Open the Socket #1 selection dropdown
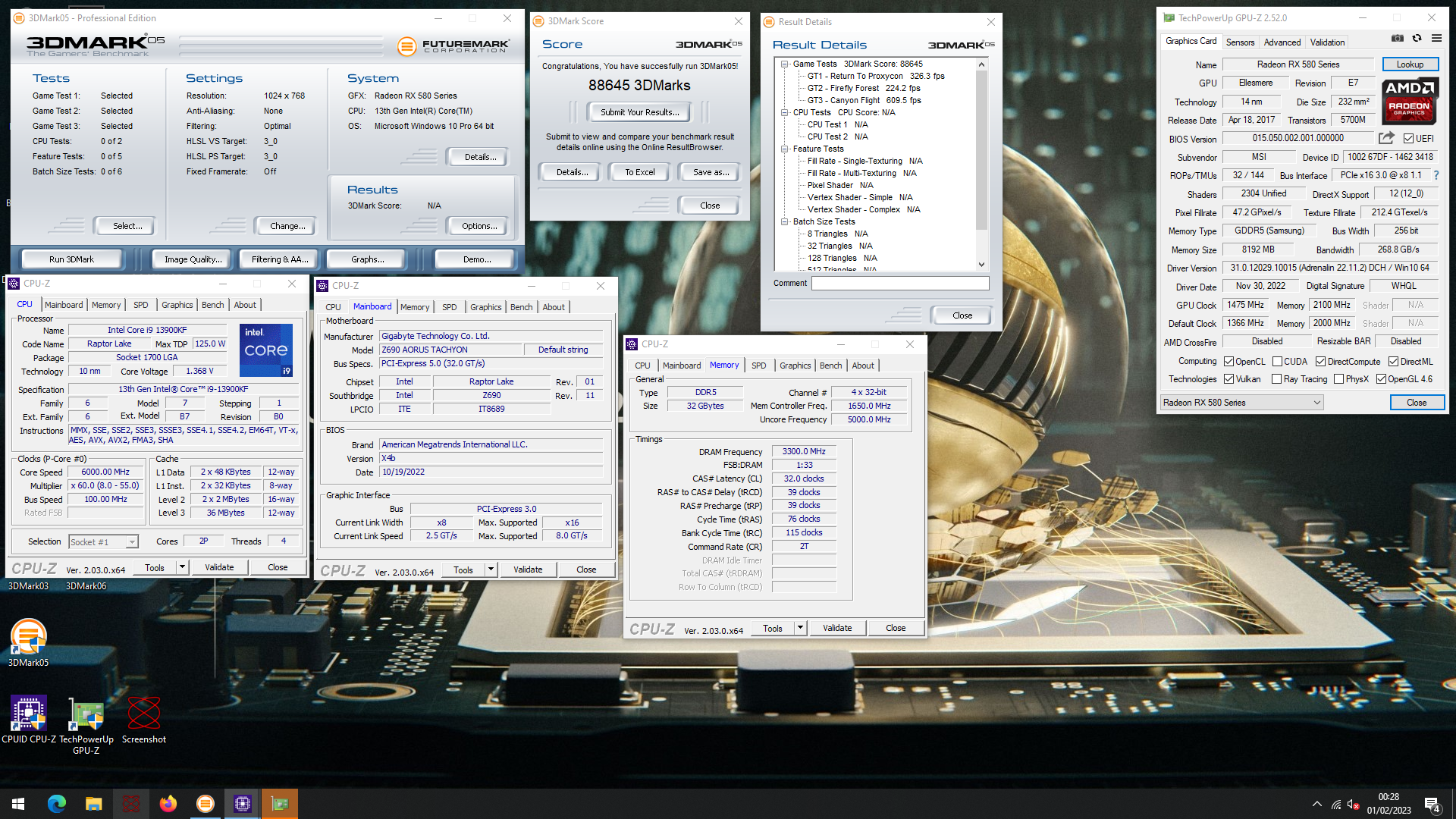Image resolution: width=1456 pixels, height=819 pixels. pyautogui.click(x=103, y=541)
